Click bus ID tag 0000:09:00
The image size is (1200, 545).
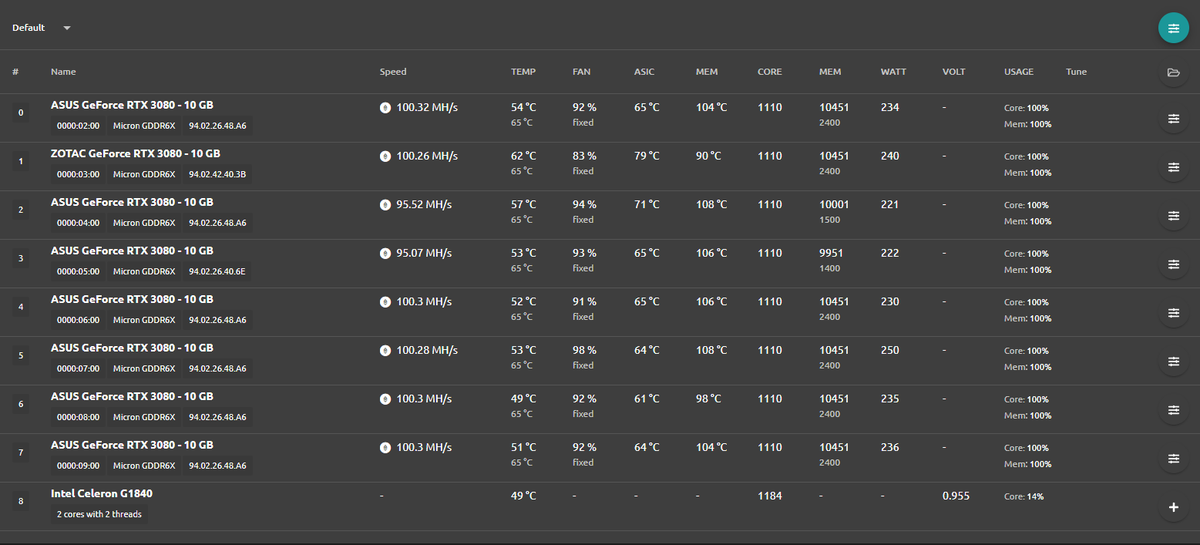[78, 465]
